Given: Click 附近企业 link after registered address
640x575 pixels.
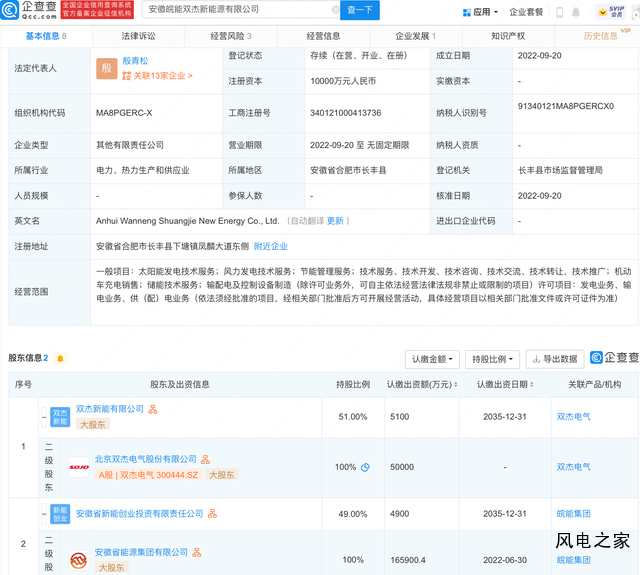Looking at the screenshot, I should [x=271, y=246].
